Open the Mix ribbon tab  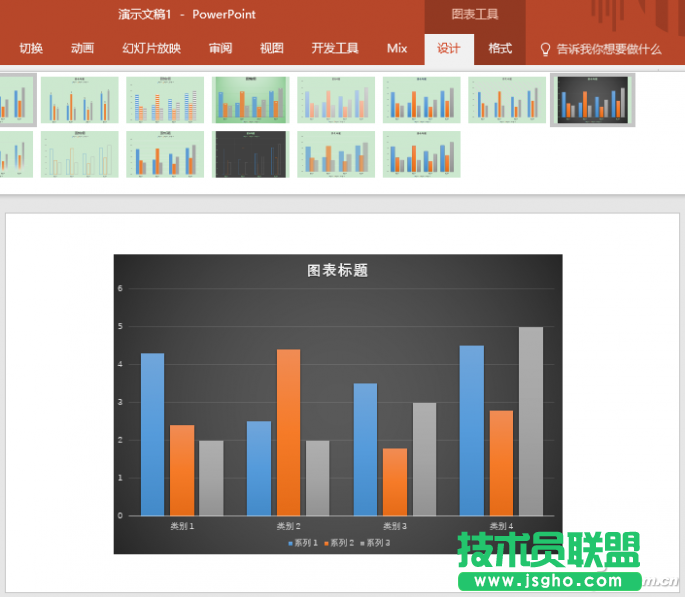click(x=397, y=48)
